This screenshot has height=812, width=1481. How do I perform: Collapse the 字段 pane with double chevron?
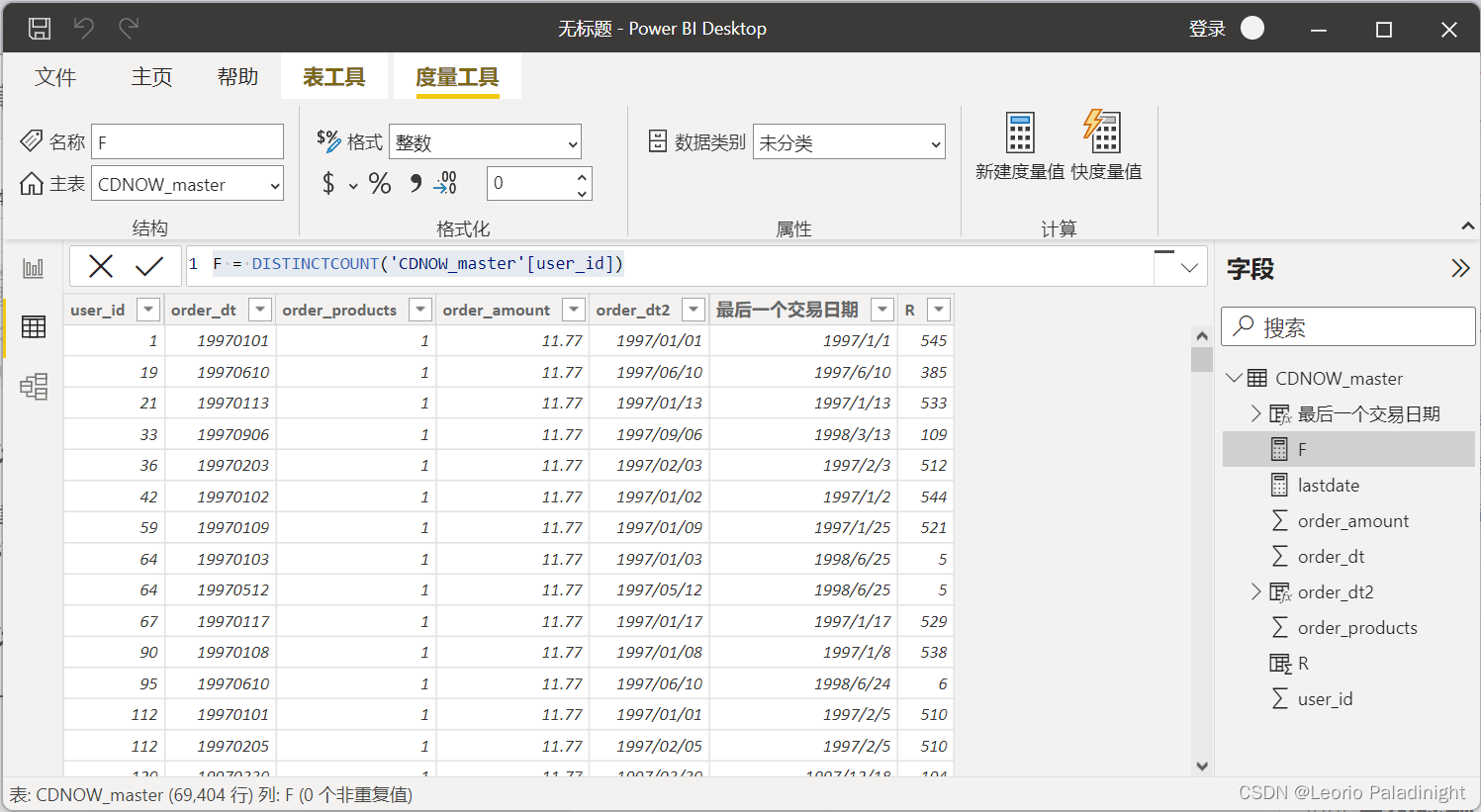coord(1460,268)
